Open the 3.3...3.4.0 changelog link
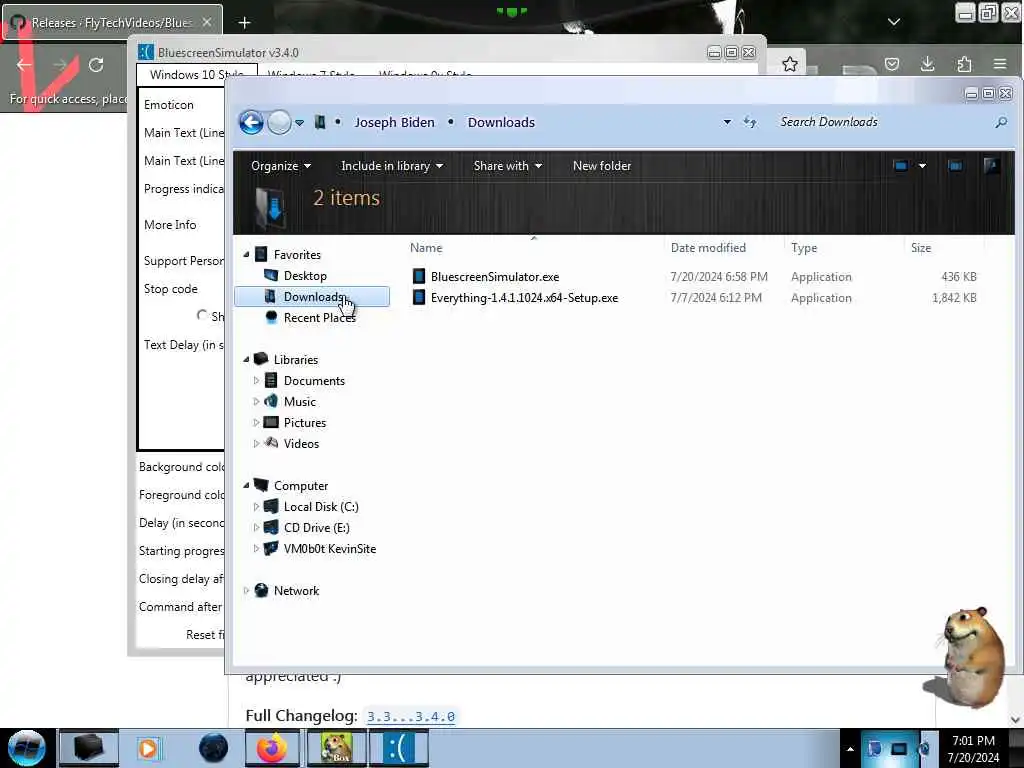Screen dimensions: 1024x768 coord(411,716)
